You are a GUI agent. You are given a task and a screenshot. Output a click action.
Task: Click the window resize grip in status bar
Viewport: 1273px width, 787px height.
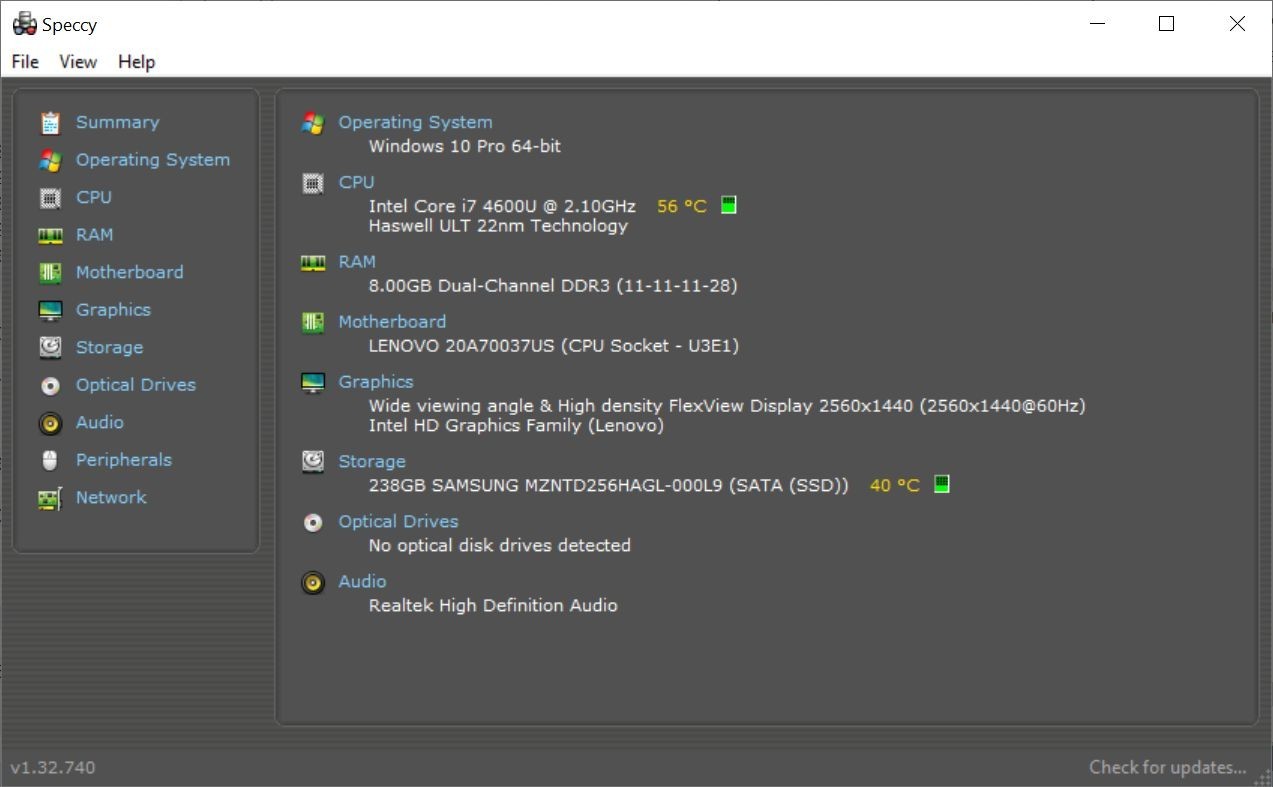[1262, 777]
